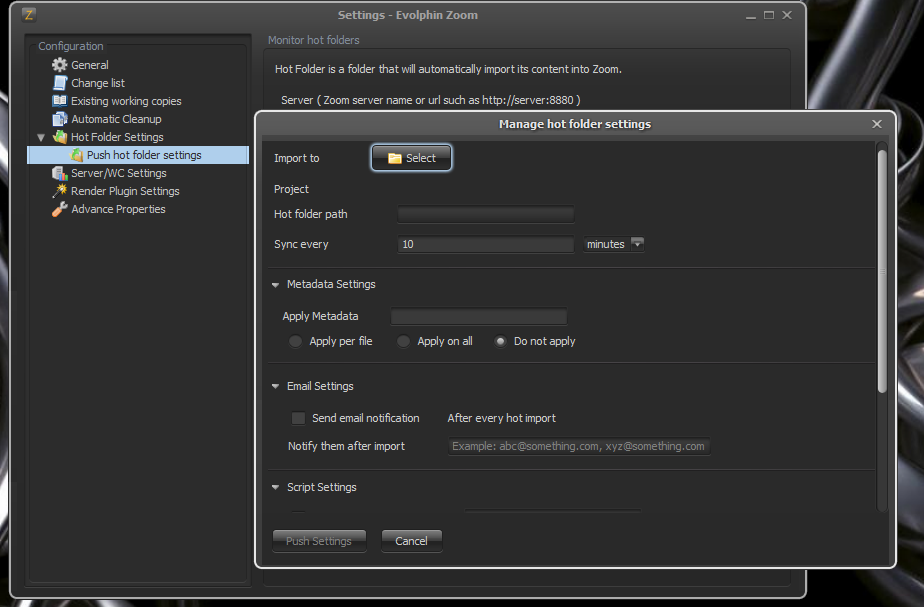Image resolution: width=924 pixels, height=607 pixels.
Task: Select the Apply on all radio button
Action: click(403, 341)
